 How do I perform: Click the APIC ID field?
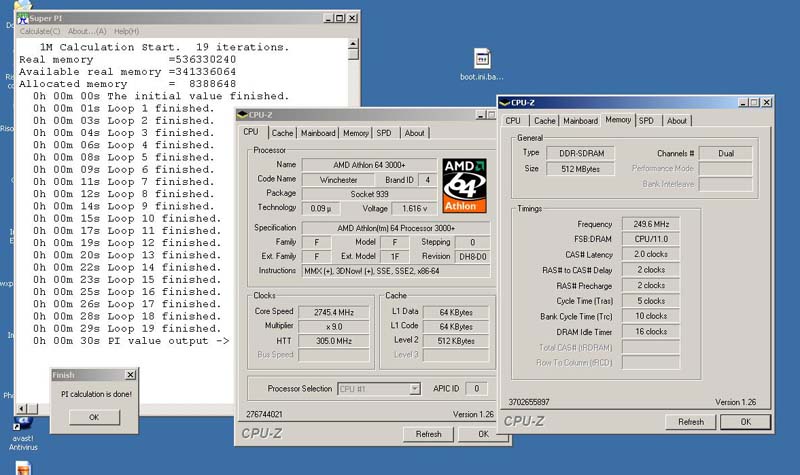(477, 389)
